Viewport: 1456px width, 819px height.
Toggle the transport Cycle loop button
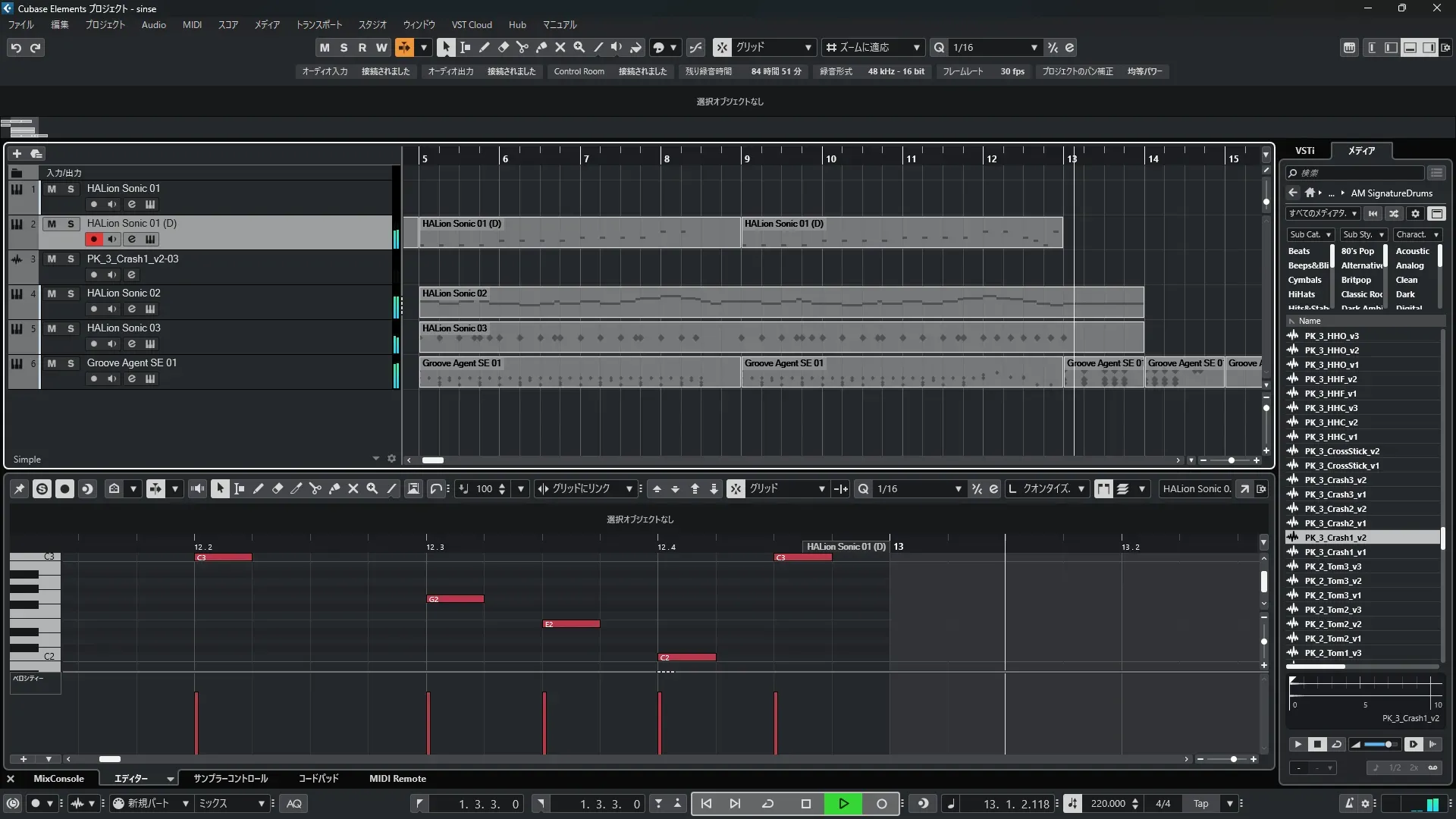pyautogui.click(x=767, y=804)
